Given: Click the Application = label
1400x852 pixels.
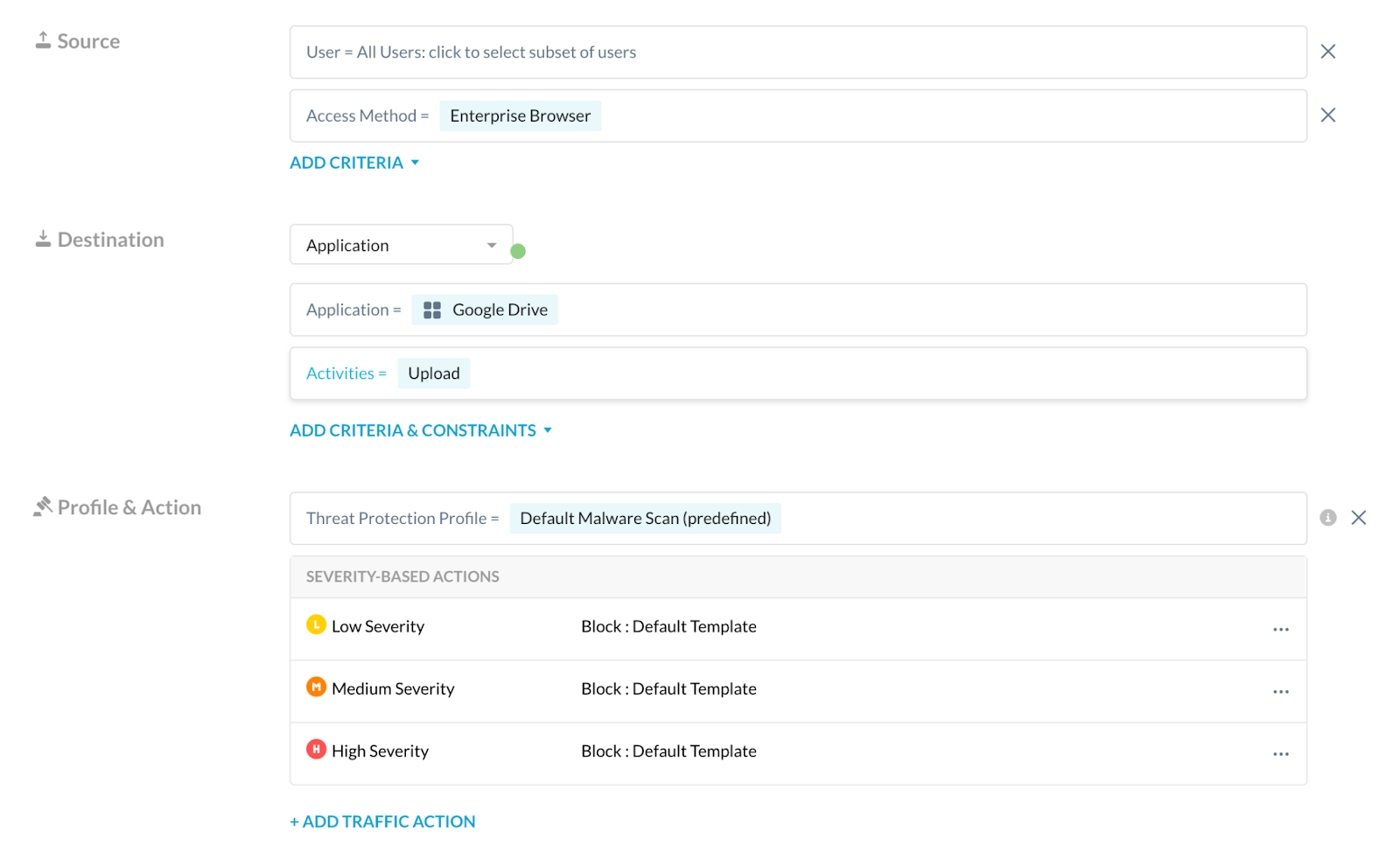Looking at the screenshot, I should tap(353, 310).
